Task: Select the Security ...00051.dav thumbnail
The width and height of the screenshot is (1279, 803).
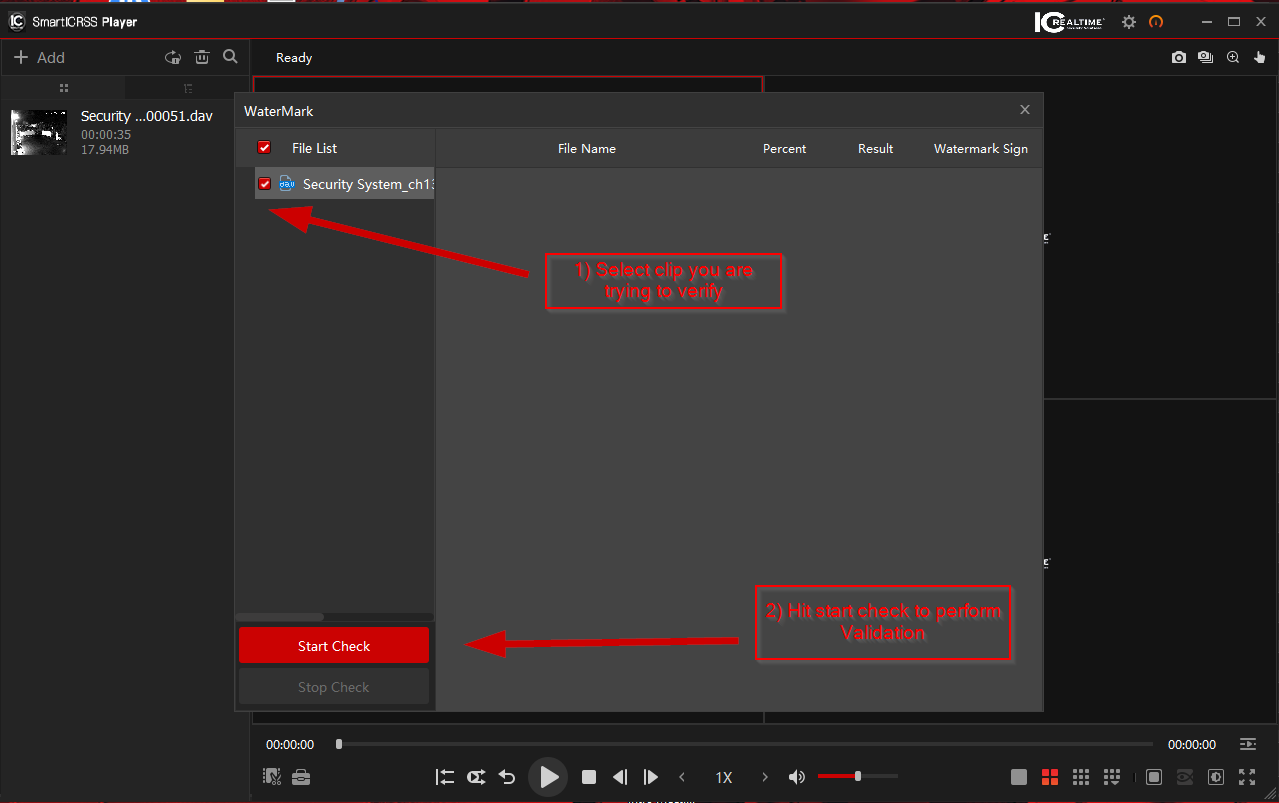Action: coord(38,132)
